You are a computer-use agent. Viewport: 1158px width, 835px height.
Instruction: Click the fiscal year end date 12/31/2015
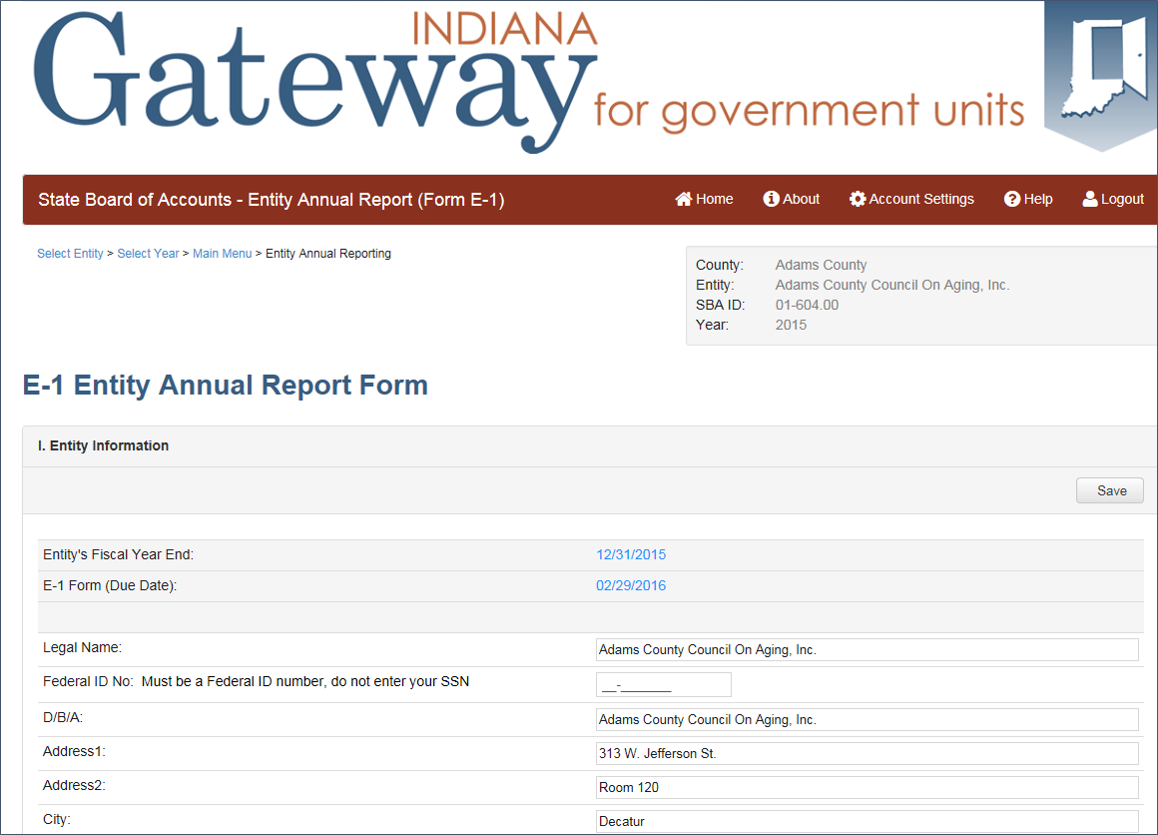tap(631, 554)
